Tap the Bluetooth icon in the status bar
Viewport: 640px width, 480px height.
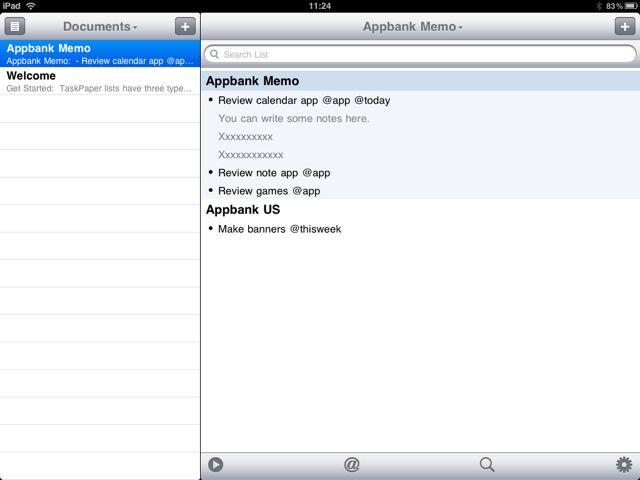pos(599,6)
